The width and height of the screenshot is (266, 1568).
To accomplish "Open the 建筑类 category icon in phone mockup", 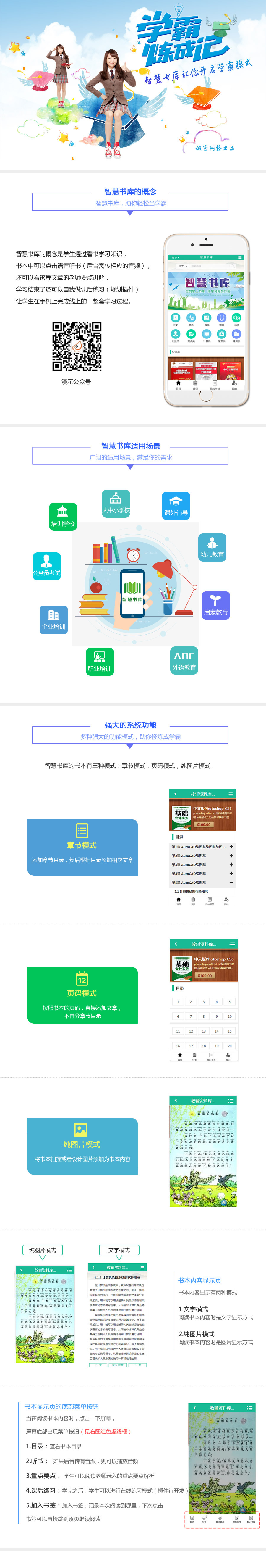I will coord(237,334).
